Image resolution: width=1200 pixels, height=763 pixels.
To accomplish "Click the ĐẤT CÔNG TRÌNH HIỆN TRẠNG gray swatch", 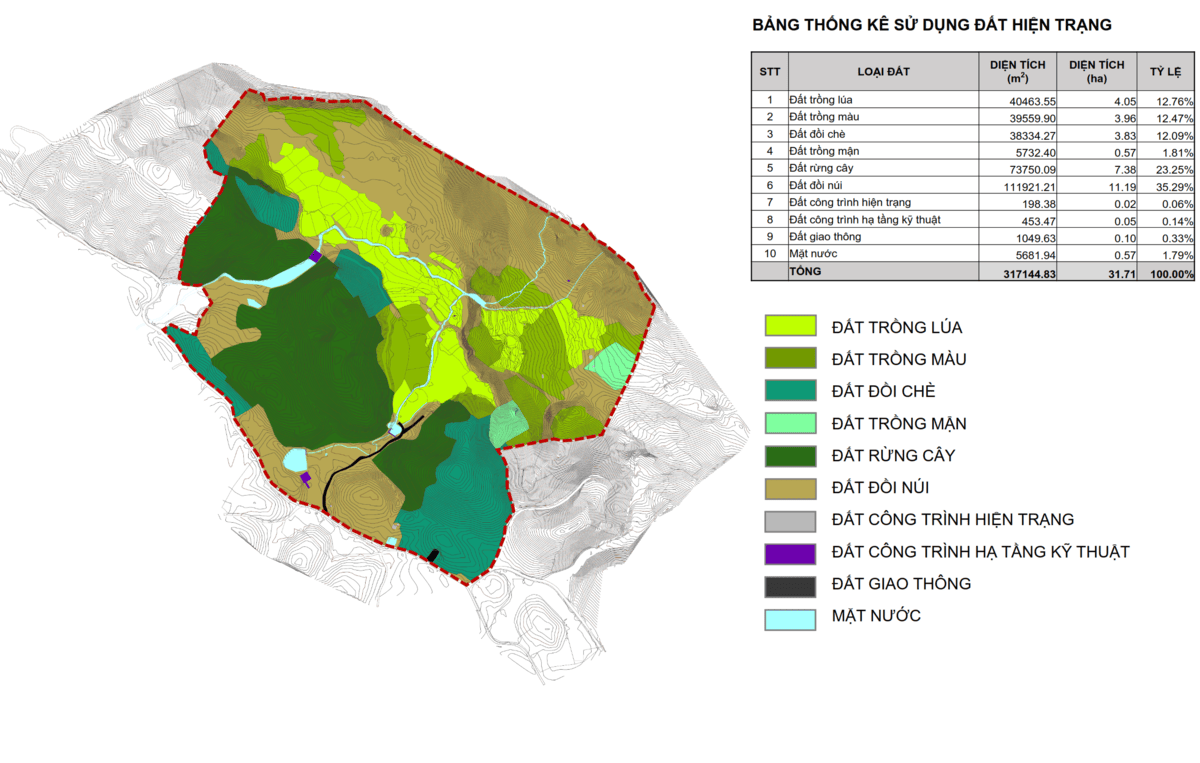I will coord(789,520).
